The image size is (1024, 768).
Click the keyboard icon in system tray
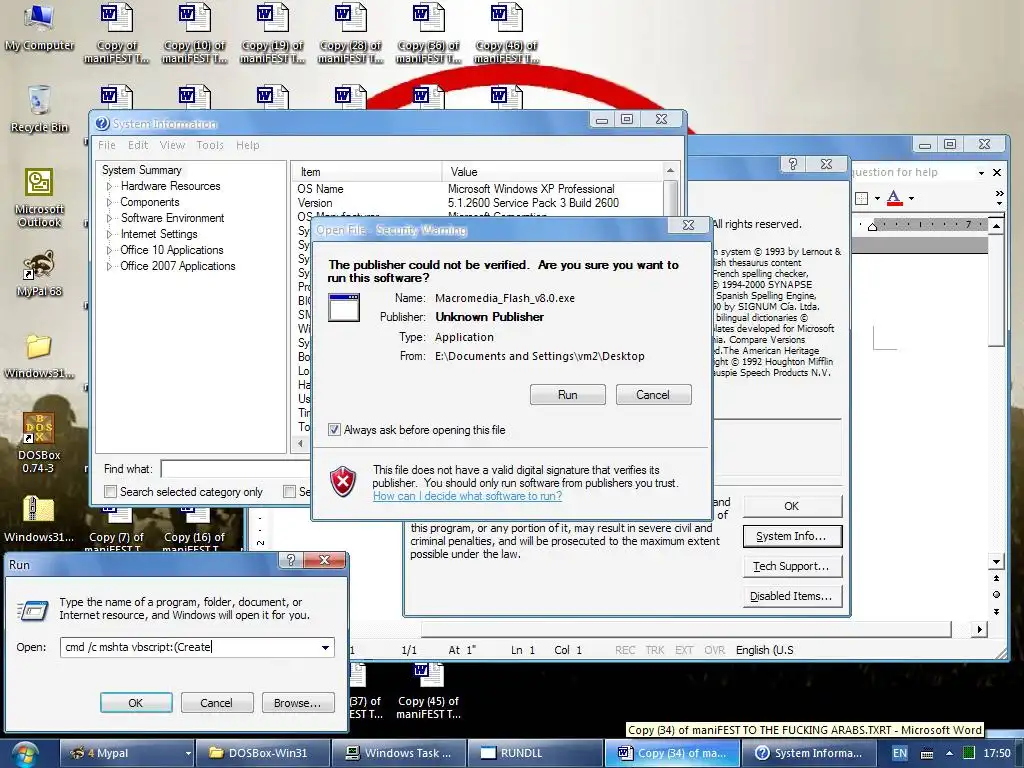pyautogui.click(x=927, y=753)
